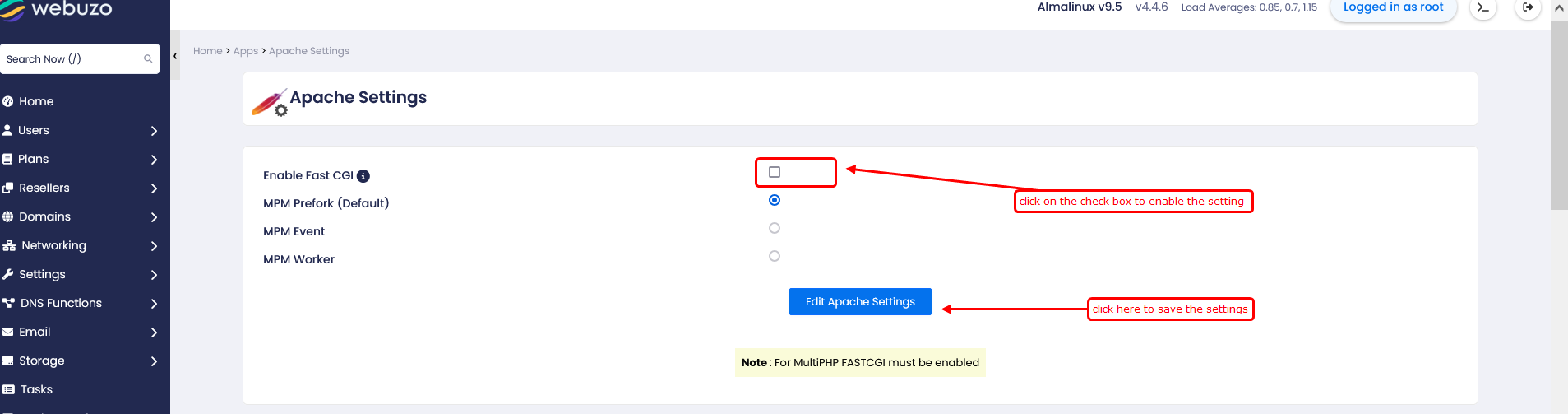Viewport: 1568px width, 414px height.
Task: Click the Tasks list icon in sidebar
Action: pyautogui.click(x=8, y=389)
